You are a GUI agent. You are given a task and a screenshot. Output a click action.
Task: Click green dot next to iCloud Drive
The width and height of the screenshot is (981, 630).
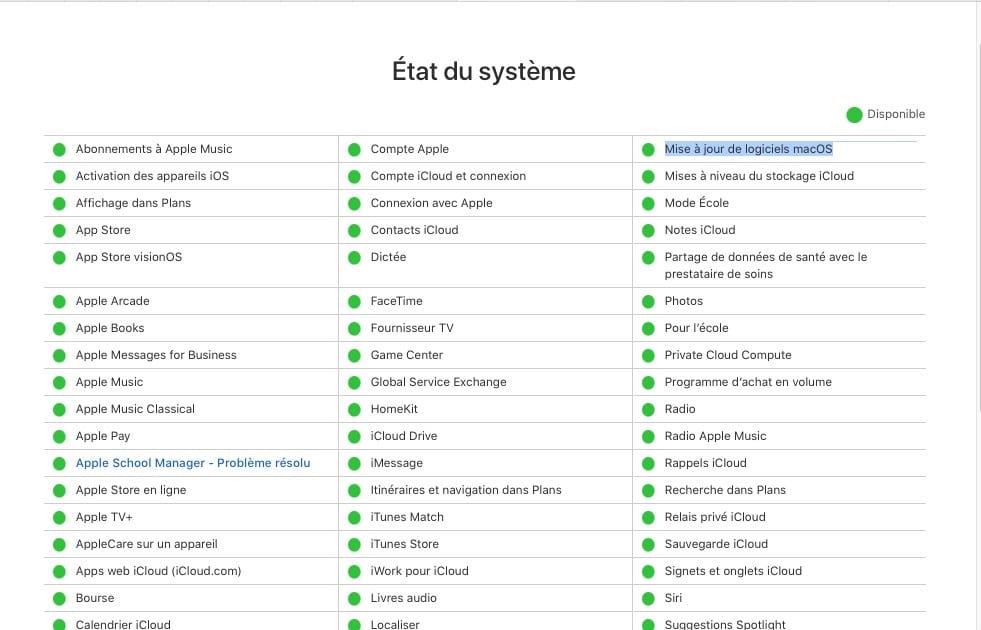354,437
